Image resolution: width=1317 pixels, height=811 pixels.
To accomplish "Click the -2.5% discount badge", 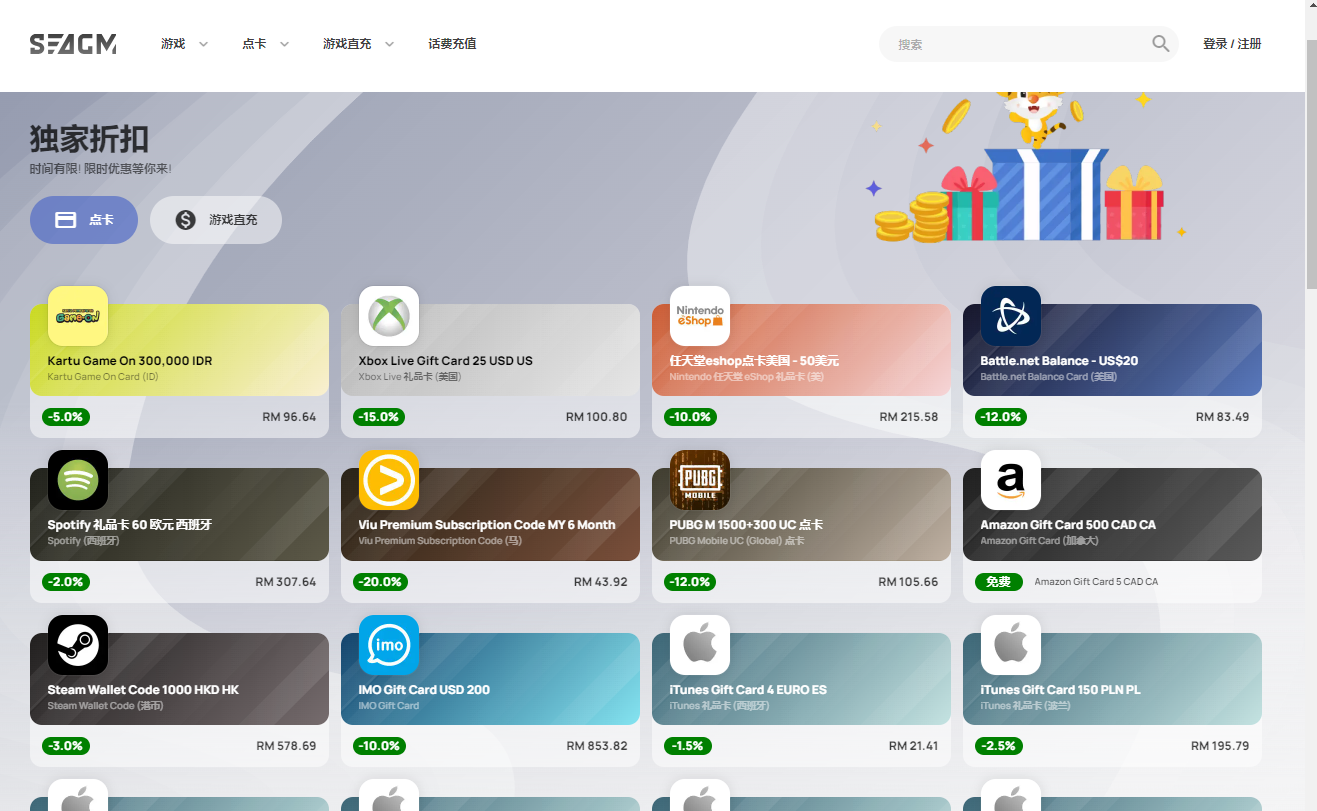I will [x=999, y=746].
